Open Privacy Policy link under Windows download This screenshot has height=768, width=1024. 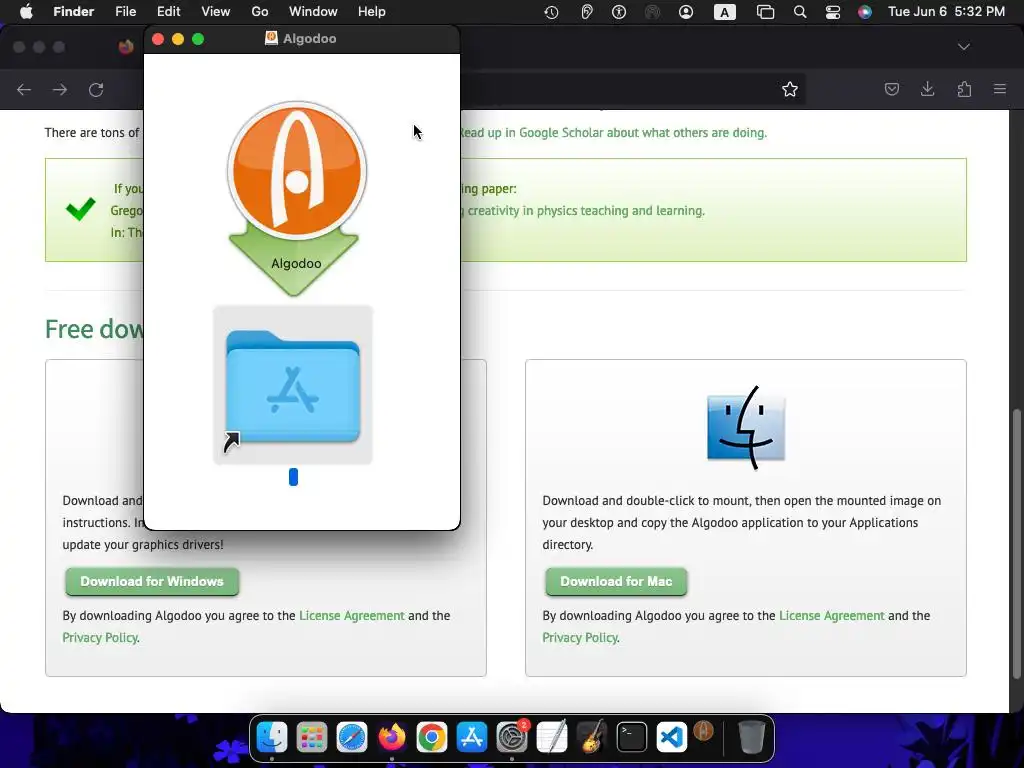coord(100,637)
